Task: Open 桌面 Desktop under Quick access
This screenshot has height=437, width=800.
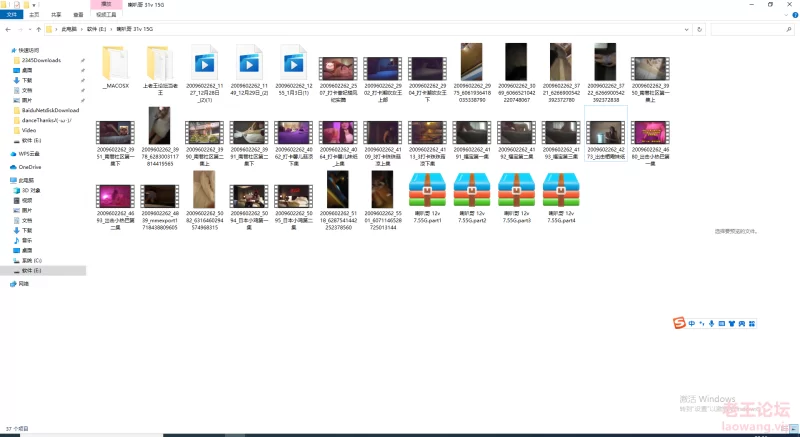Action: coord(23,70)
